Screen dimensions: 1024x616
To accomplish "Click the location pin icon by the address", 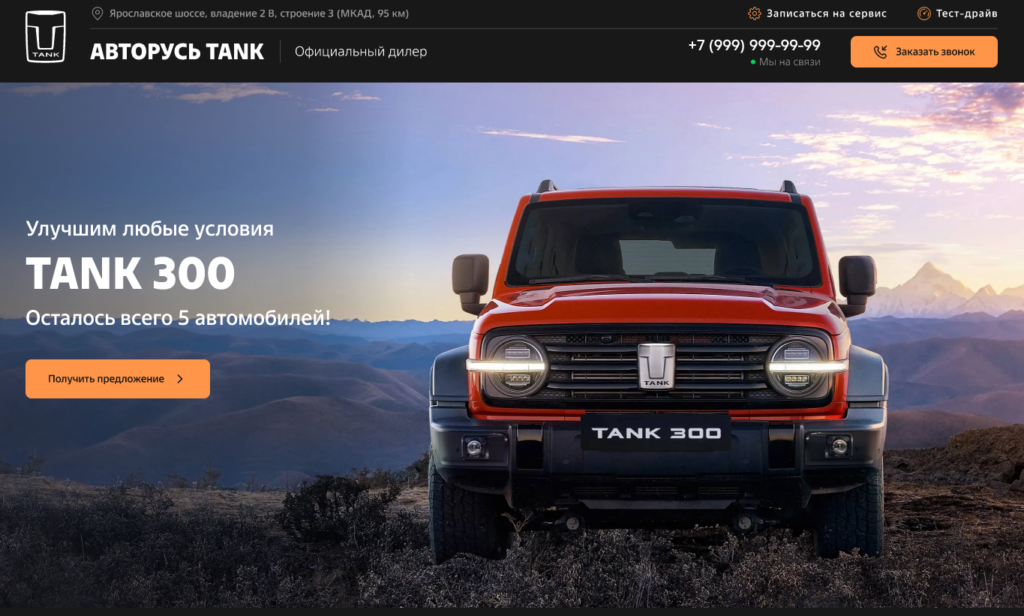I will coord(97,14).
